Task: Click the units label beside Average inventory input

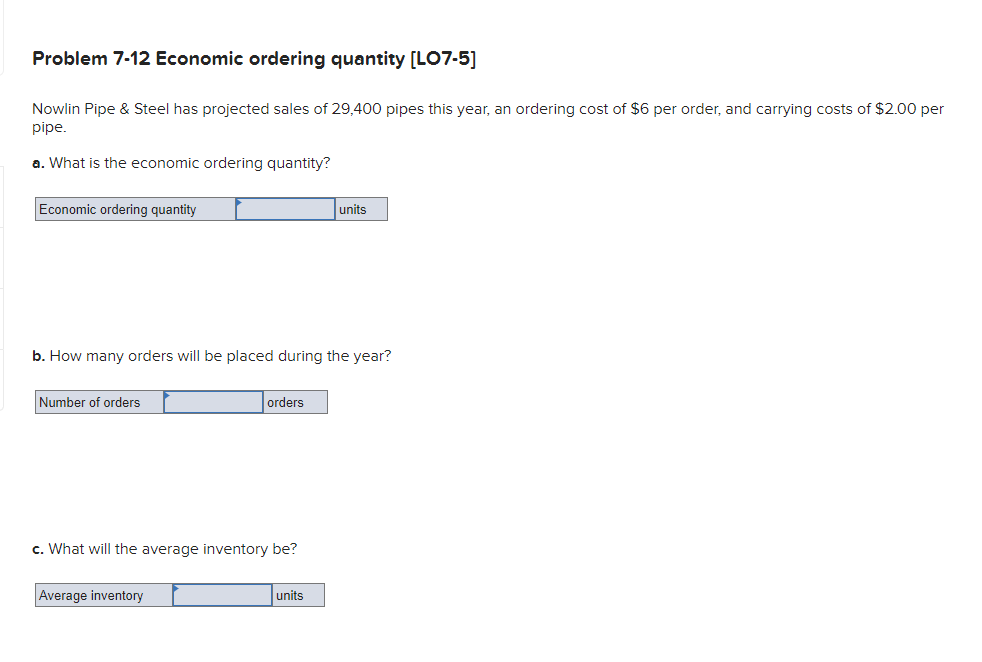Action: tap(291, 595)
